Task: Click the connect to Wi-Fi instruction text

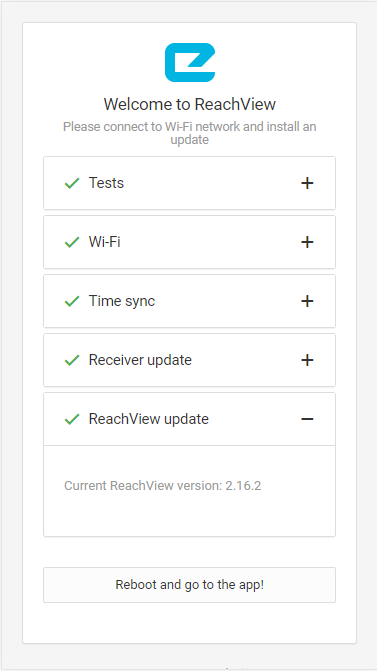Action: point(190,133)
